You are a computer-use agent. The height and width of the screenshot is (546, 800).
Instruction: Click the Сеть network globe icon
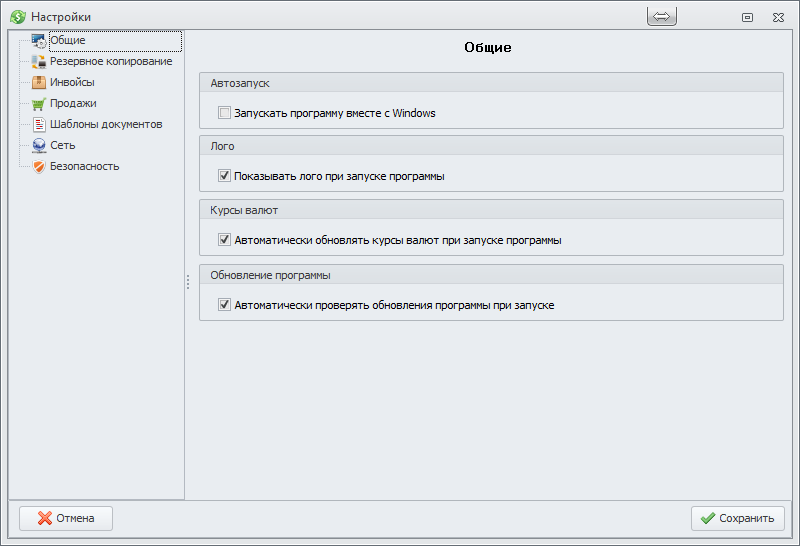[x=39, y=146]
